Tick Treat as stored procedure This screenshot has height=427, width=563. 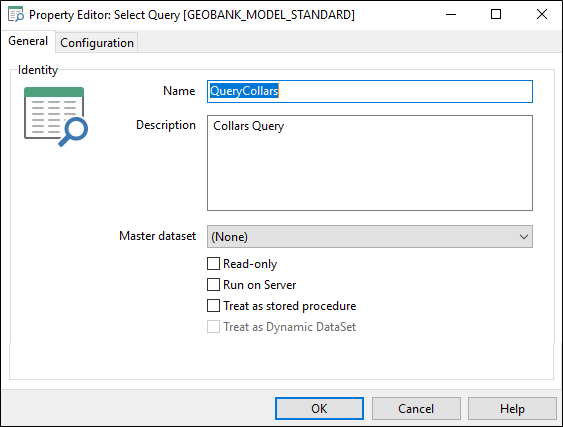tap(213, 306)
